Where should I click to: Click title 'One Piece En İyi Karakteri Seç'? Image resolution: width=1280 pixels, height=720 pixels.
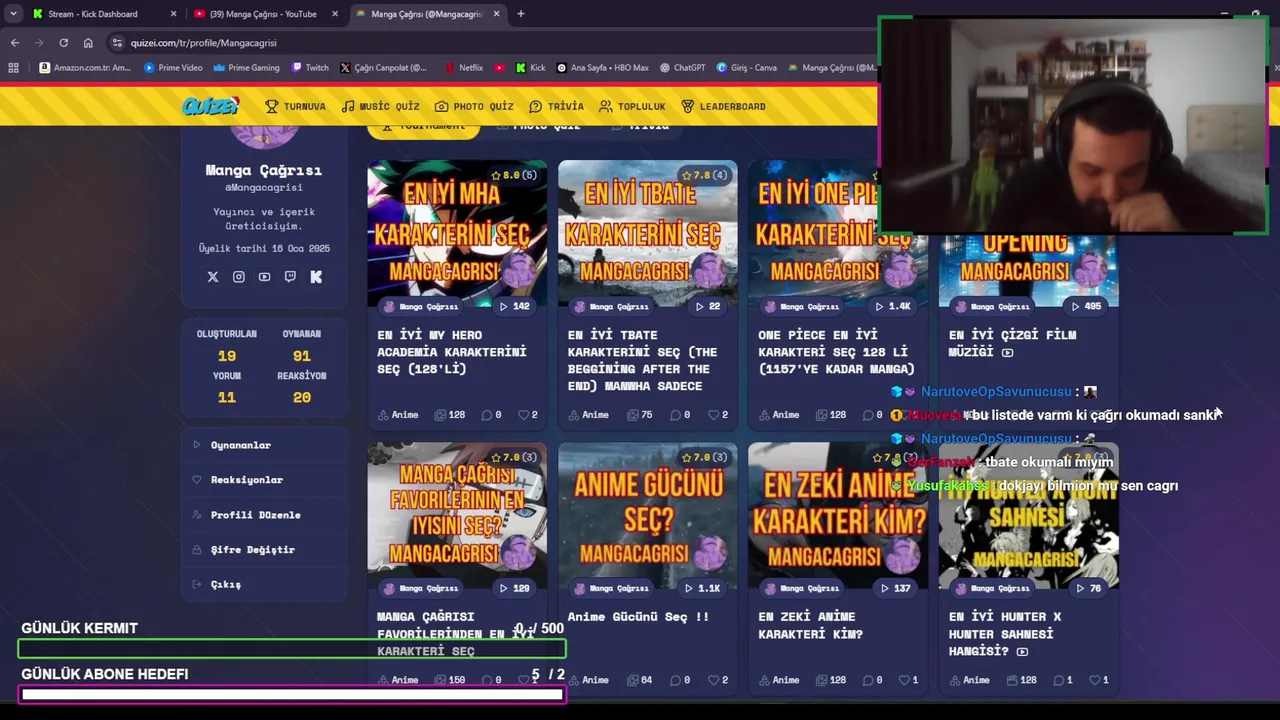837,352
